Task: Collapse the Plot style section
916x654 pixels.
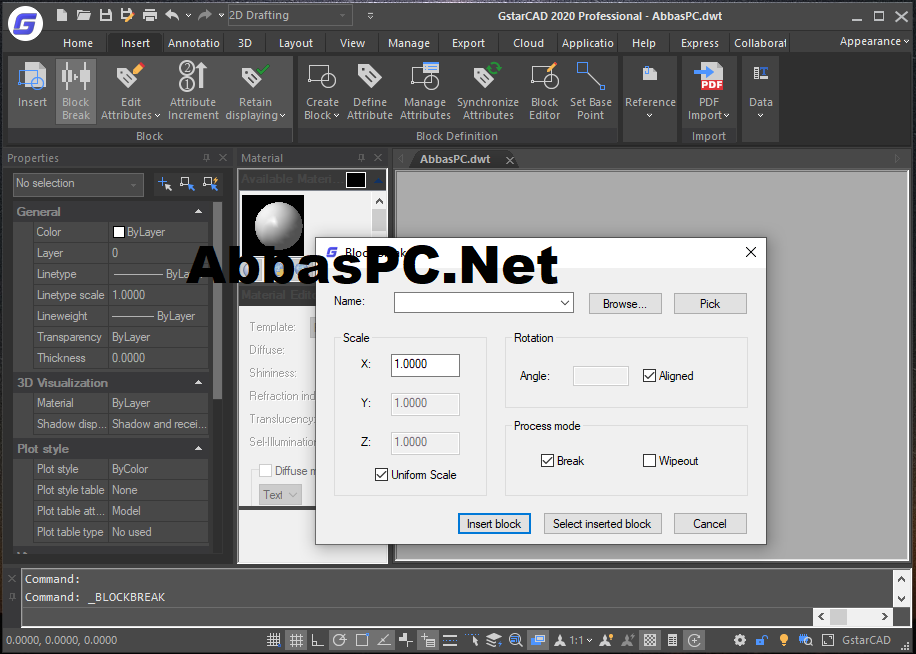Action: point(199,448)
